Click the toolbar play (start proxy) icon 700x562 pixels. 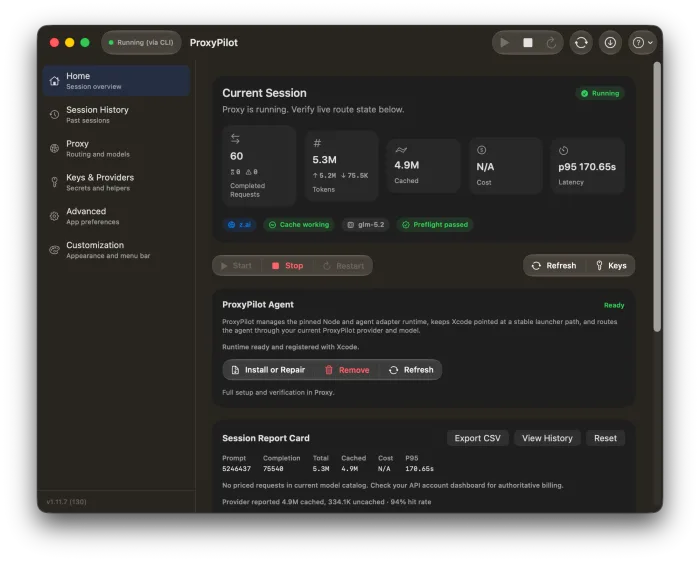(504, 42)
